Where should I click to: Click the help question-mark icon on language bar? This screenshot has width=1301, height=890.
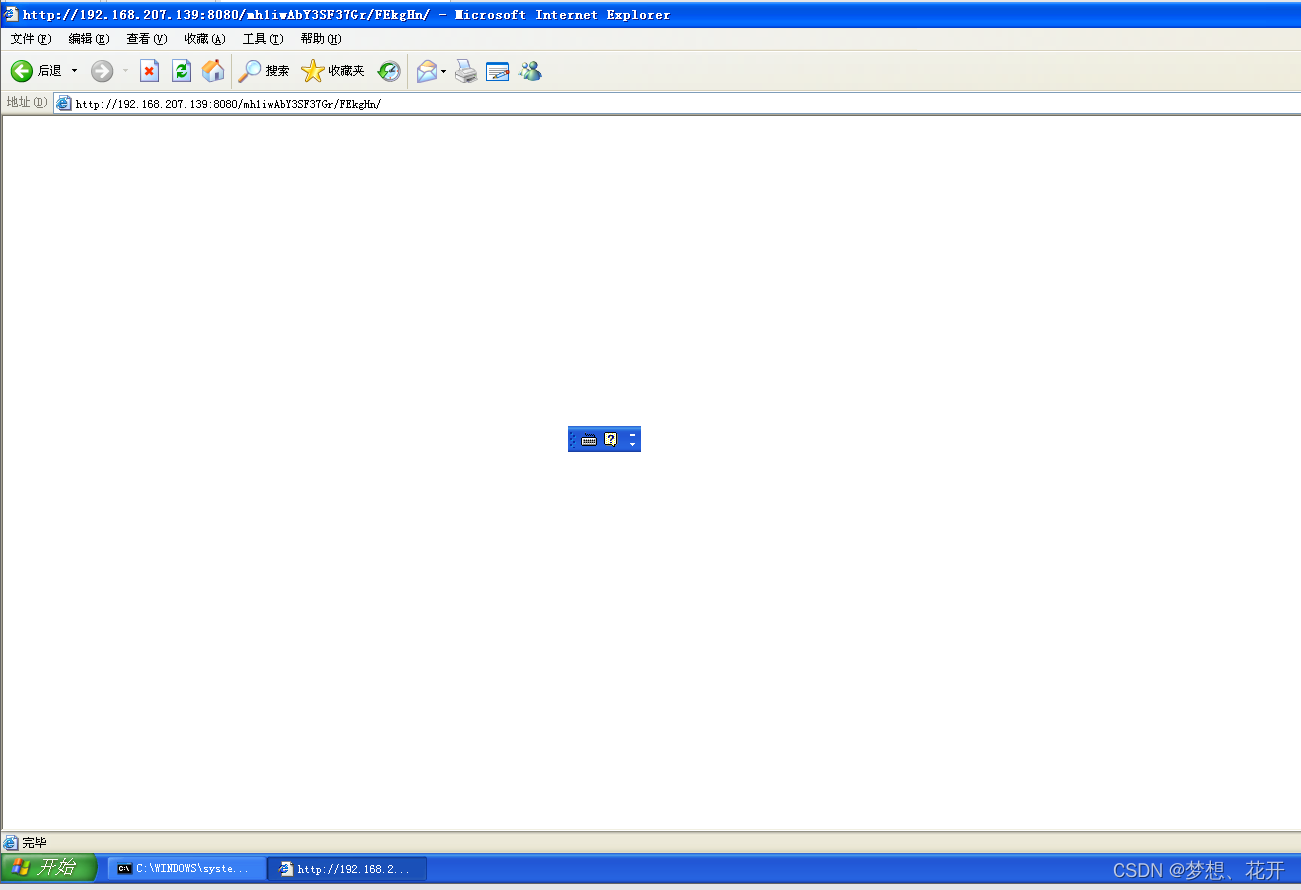[611, 439]
